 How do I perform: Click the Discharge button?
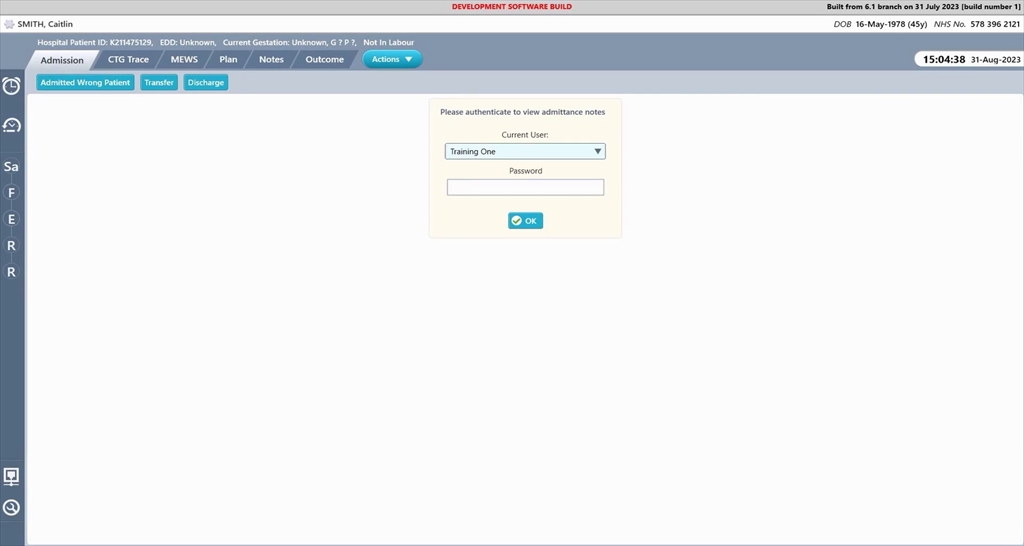[206, 83]
